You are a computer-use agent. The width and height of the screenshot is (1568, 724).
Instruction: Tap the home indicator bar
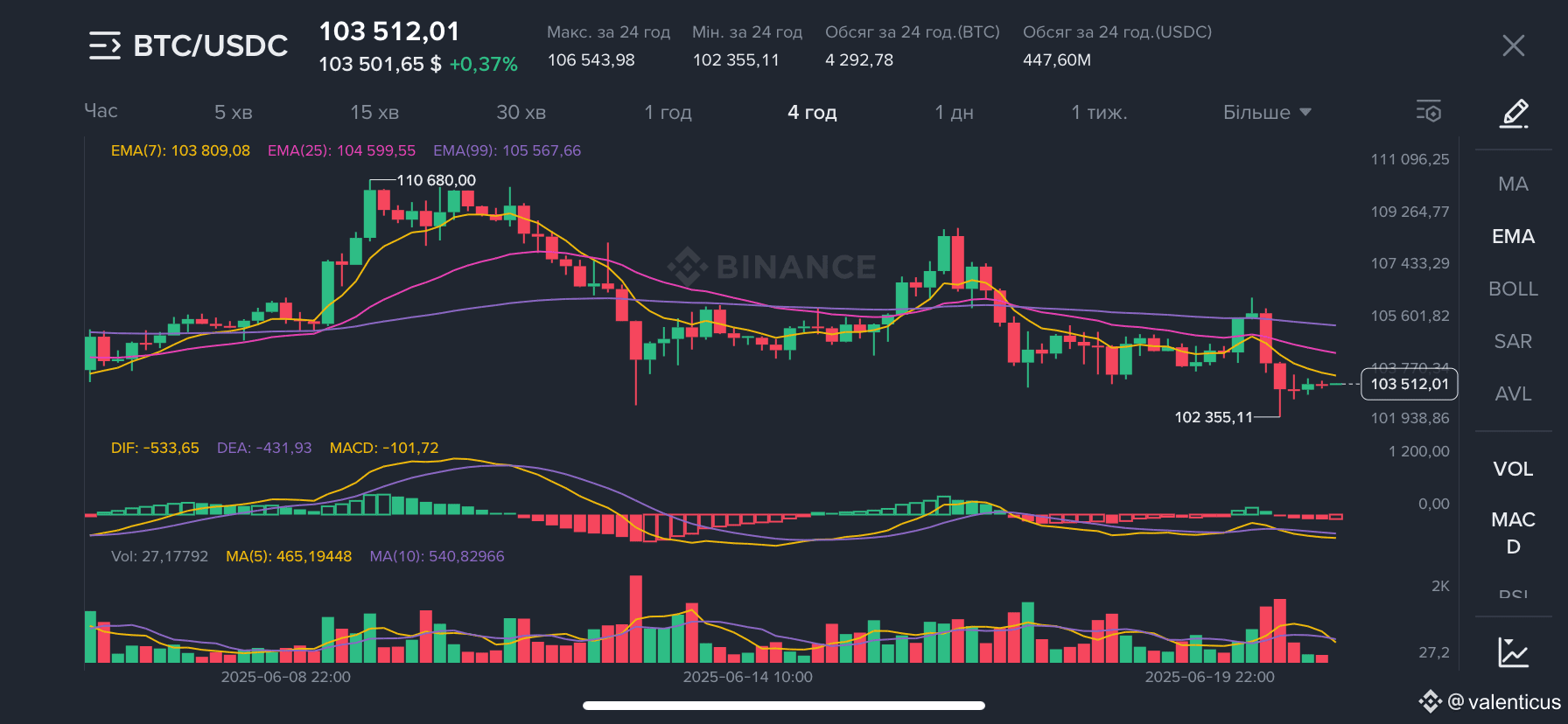click(784, 706)
